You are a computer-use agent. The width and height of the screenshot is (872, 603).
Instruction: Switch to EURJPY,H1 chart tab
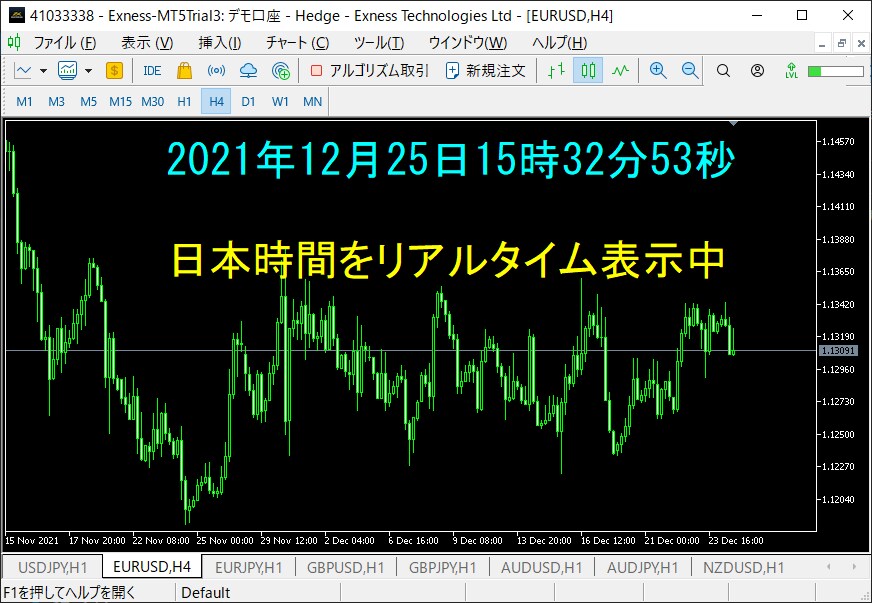point(249,567)
